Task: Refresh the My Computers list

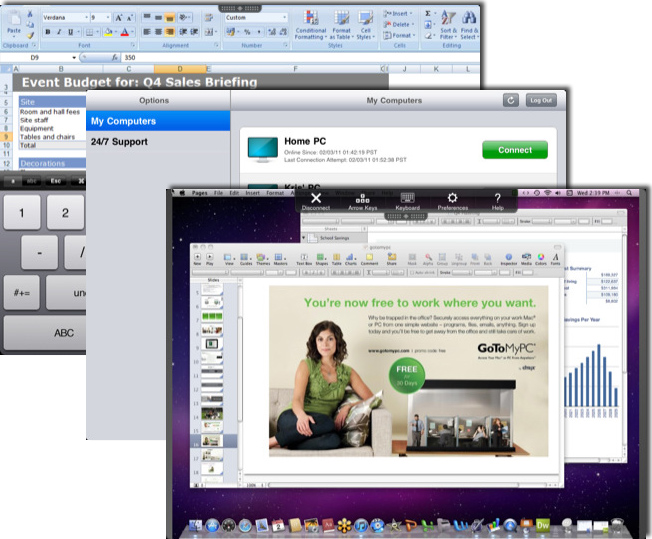Action: click(x=511, y=100)
